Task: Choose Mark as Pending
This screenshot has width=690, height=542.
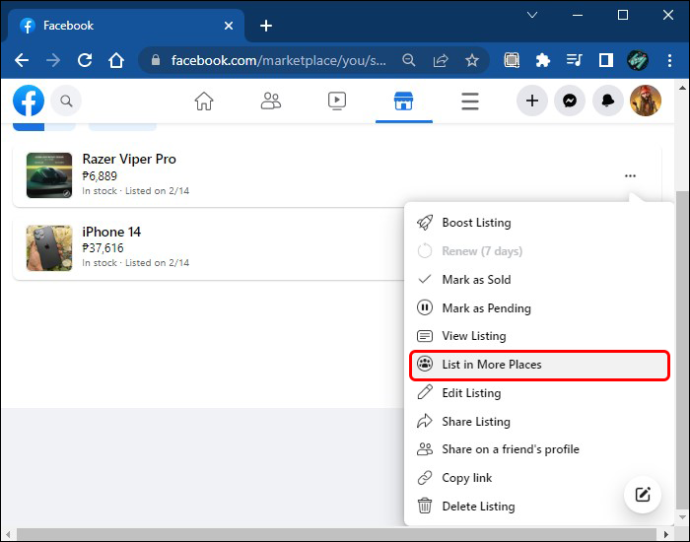Action: pyautogui.click(x=539, y=308)
